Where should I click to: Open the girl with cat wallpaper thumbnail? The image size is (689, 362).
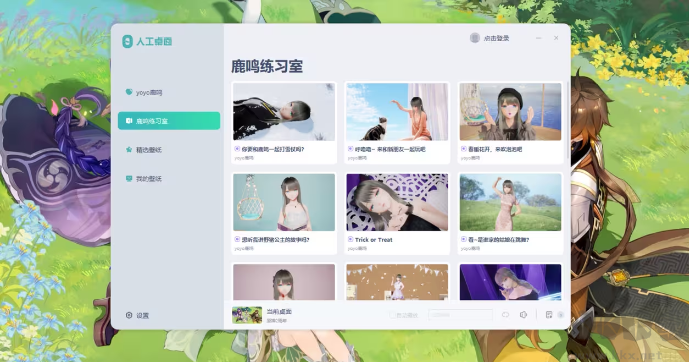[397, 112]
